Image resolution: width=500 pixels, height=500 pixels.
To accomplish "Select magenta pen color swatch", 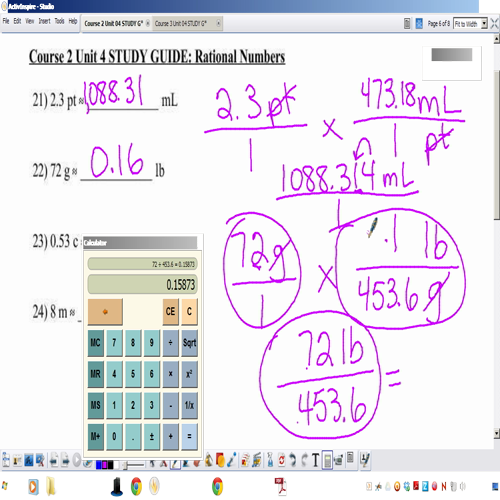I will 104,465.
